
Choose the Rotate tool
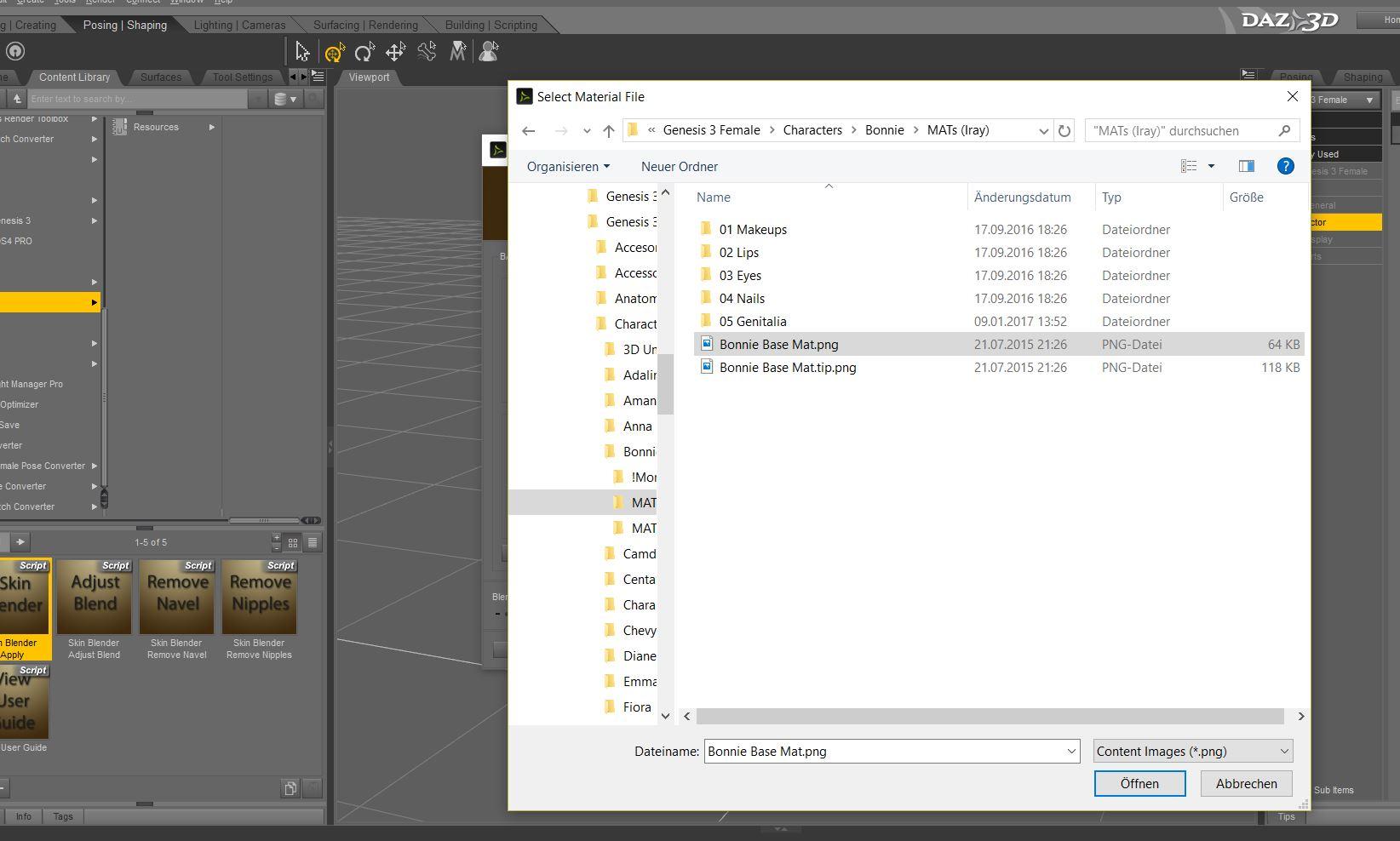coord(364,52)
